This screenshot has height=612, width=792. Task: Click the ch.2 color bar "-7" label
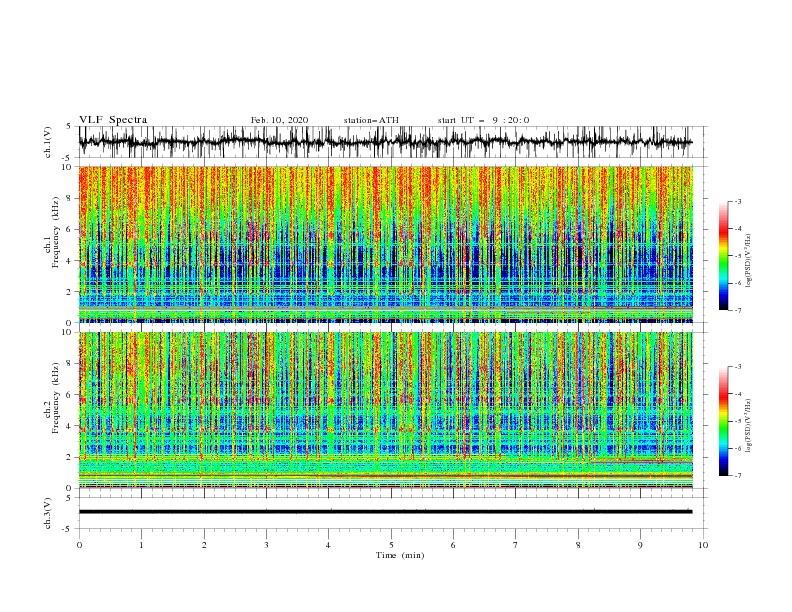pos(738,476)
